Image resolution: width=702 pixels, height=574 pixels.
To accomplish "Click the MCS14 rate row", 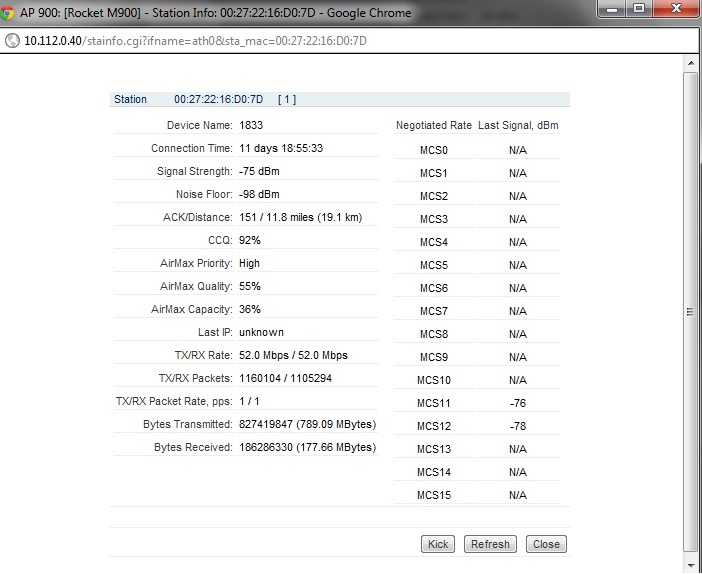I will coord(477,472).
